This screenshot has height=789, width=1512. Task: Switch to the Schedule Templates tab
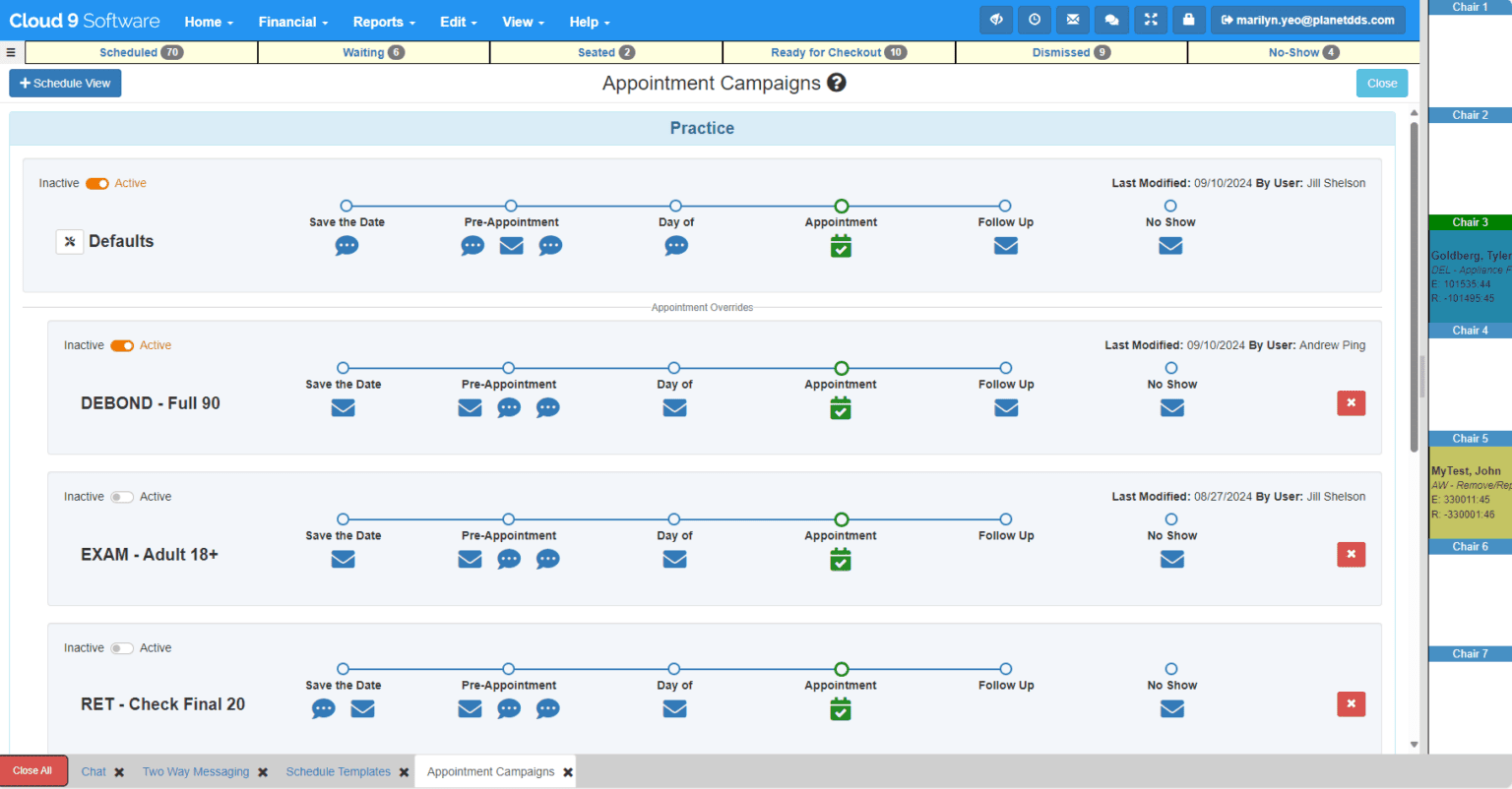point(336,771)
